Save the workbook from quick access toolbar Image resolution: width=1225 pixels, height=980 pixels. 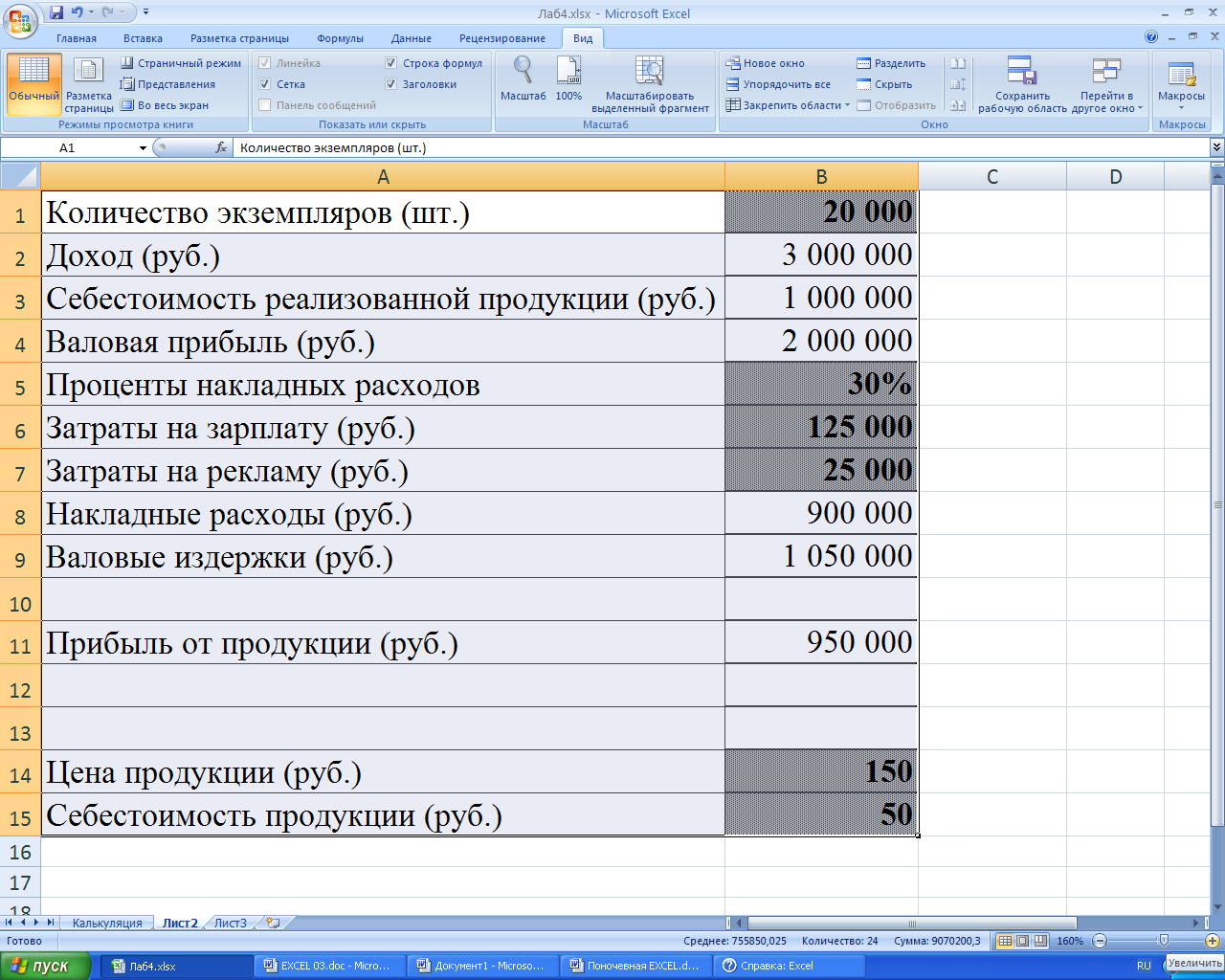point(56,12)
